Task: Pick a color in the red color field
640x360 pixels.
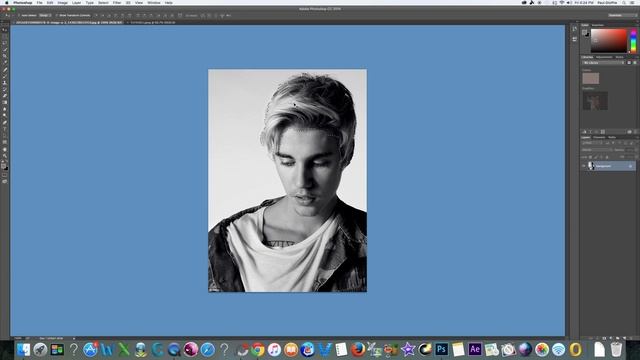Action: pyautogui.click(x=608, y=40)
